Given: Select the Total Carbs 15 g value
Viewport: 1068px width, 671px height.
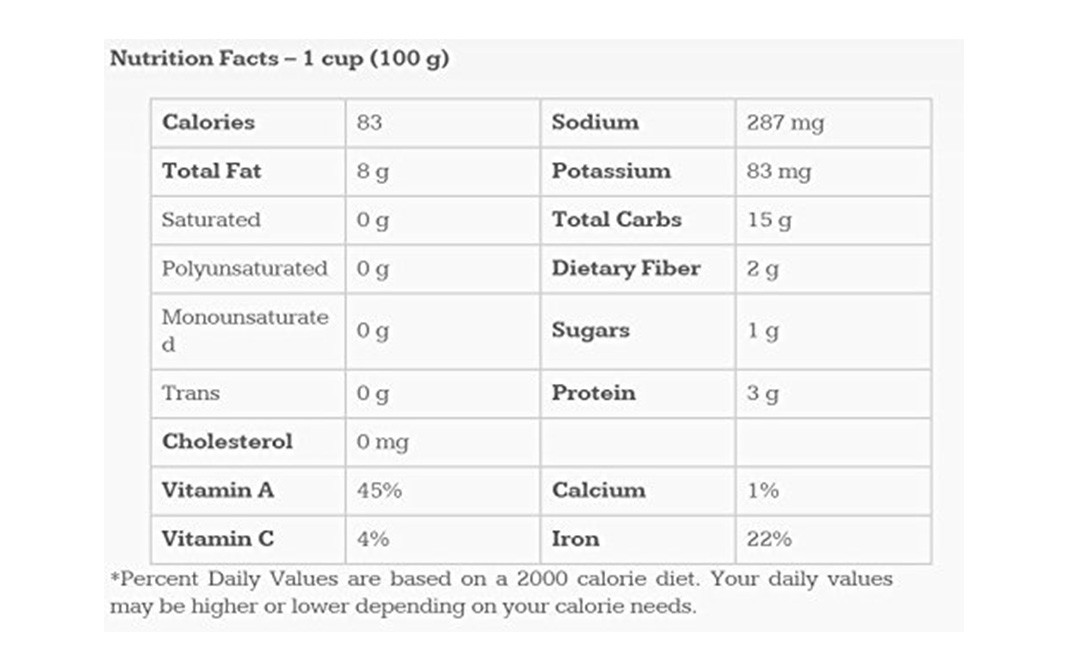Looking at the screenshot, I should click(768, 220).
